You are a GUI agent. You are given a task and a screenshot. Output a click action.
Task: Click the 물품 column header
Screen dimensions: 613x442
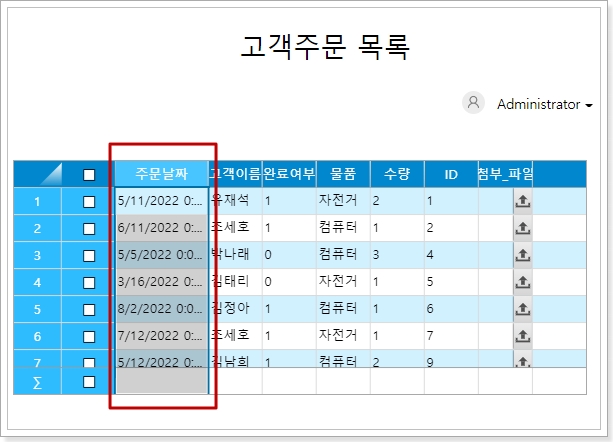tap(343, 174)
